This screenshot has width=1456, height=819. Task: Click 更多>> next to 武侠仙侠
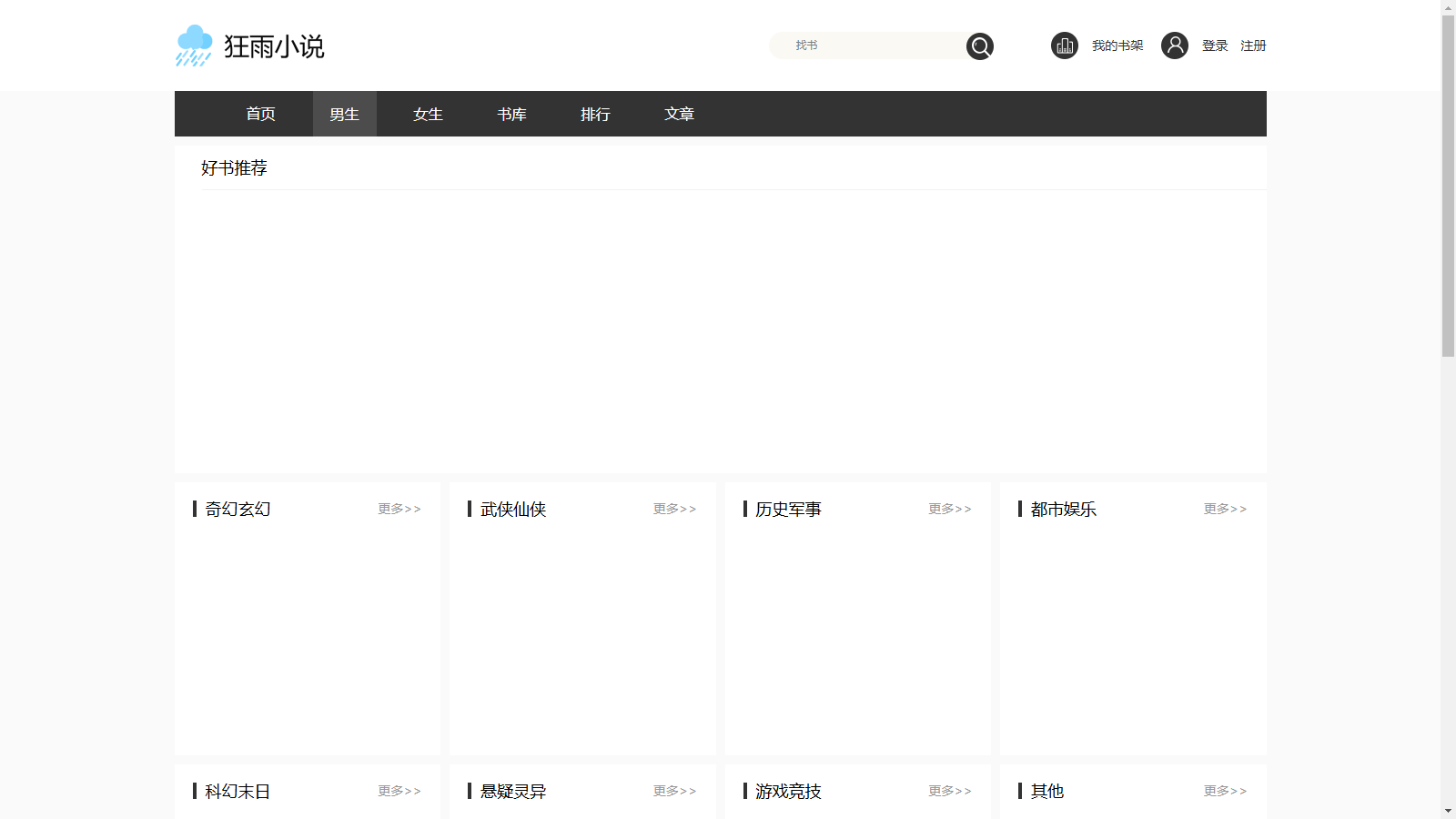coord(673,509)
